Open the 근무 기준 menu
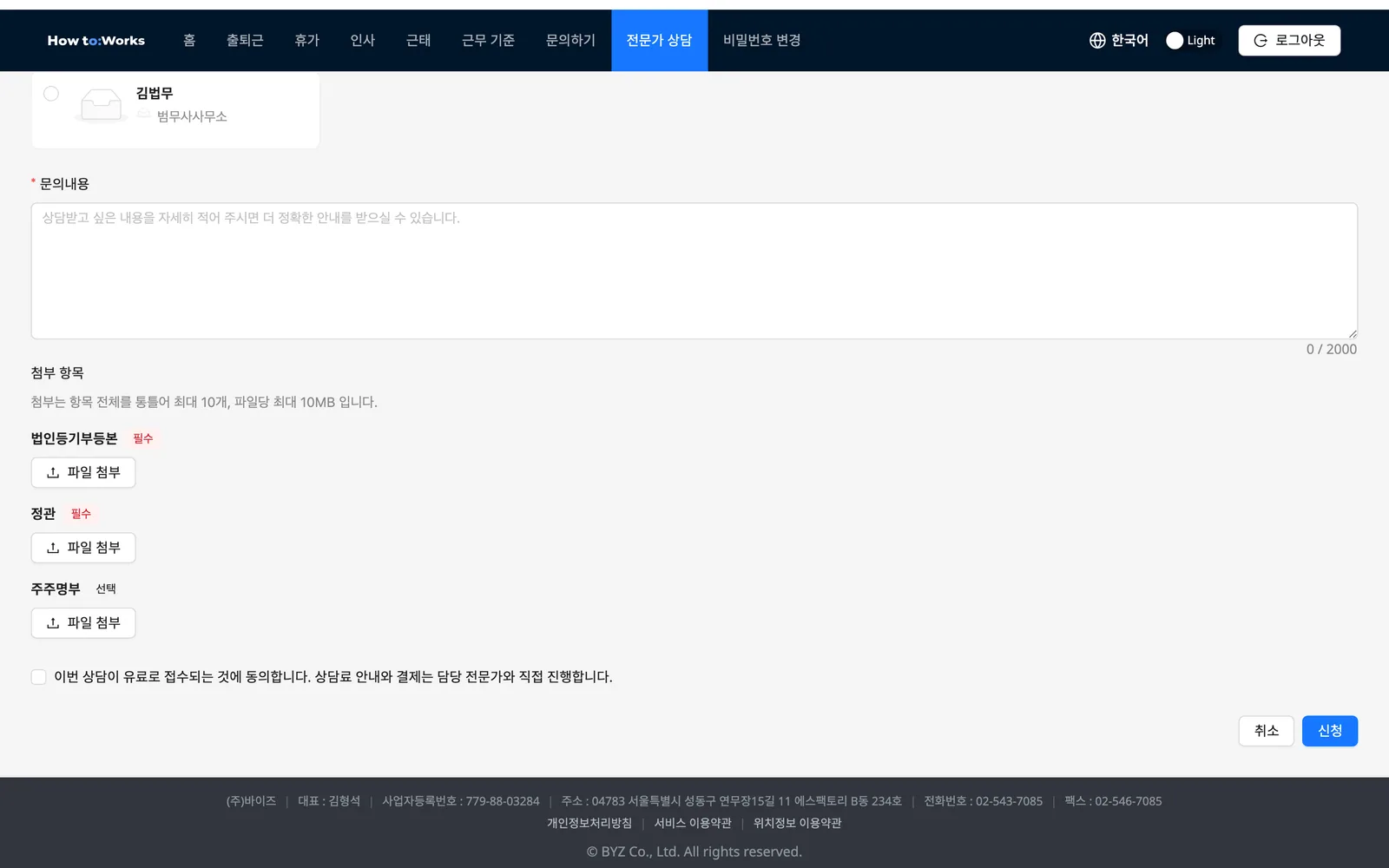 coord(488,41)
